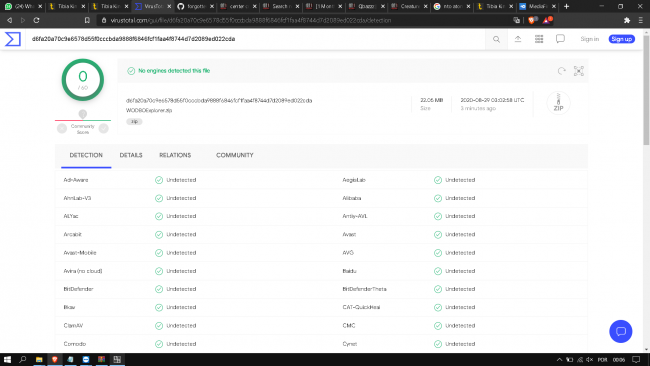Click the taskbar clock
The height and width of the screenshot is (366, 650).
click(x=619, y=359)
